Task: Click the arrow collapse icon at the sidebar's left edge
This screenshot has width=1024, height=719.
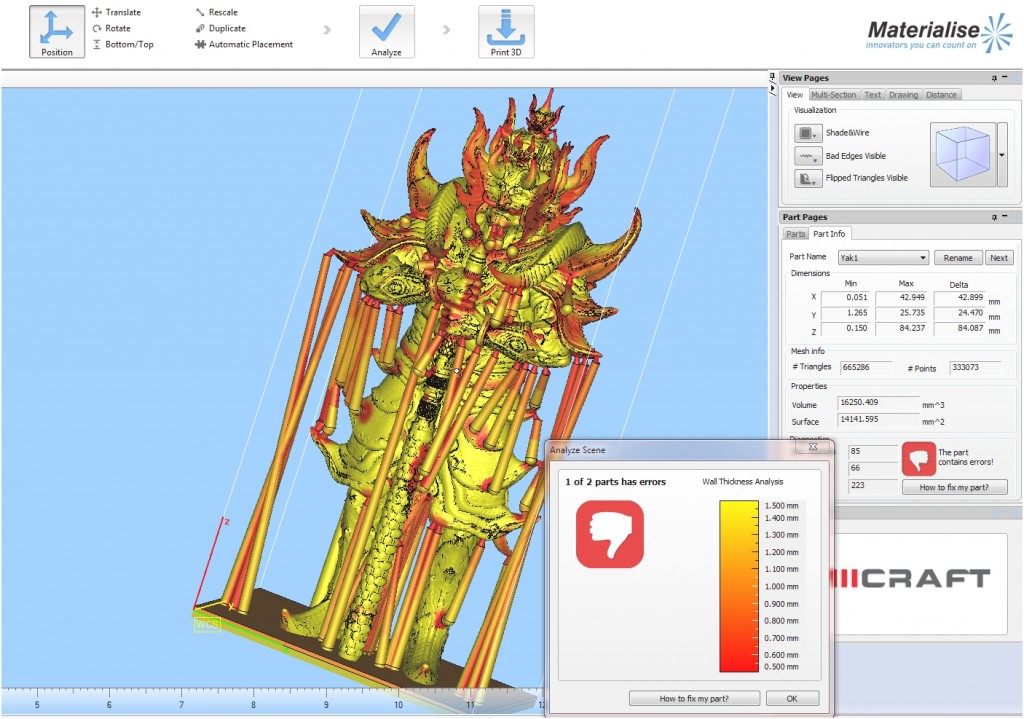Action: (x=773, y=88)
